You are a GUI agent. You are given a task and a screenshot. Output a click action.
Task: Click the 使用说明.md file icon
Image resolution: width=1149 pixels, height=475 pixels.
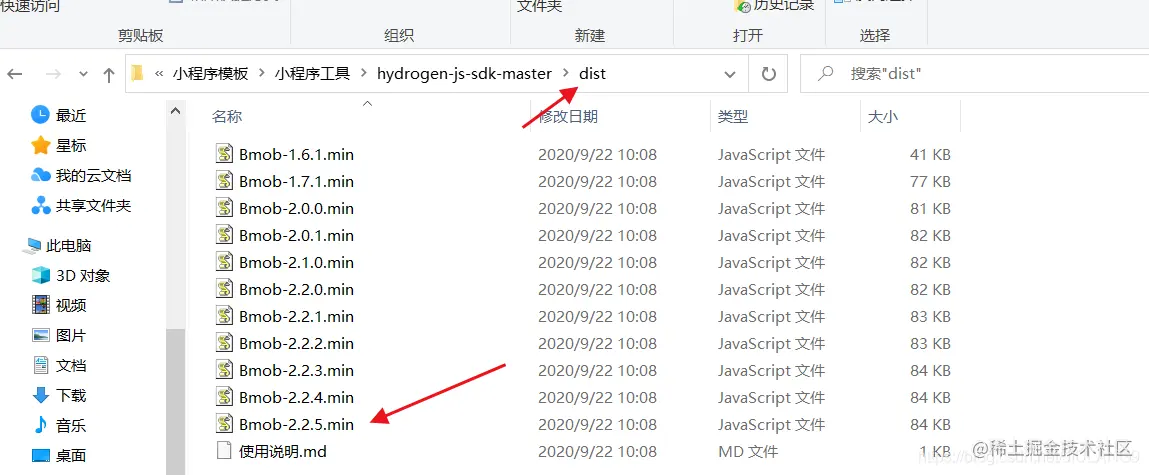(224, 451)
